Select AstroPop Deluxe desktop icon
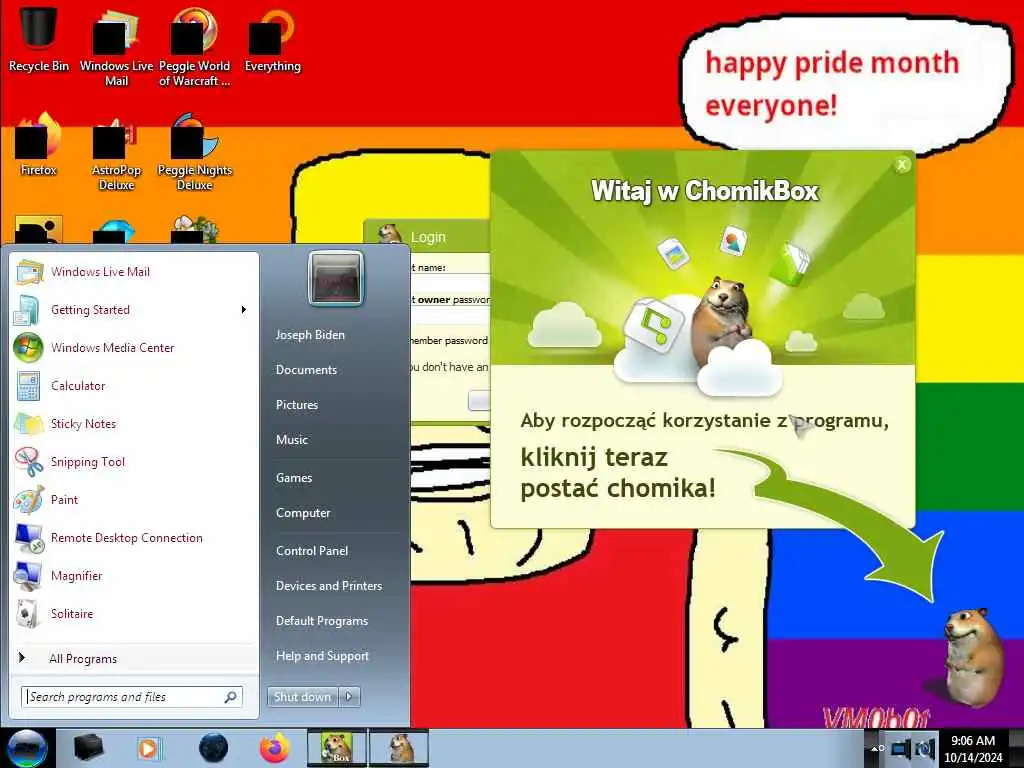The image size is (1024, 768). pyautogui.click(x=116, y=153)
